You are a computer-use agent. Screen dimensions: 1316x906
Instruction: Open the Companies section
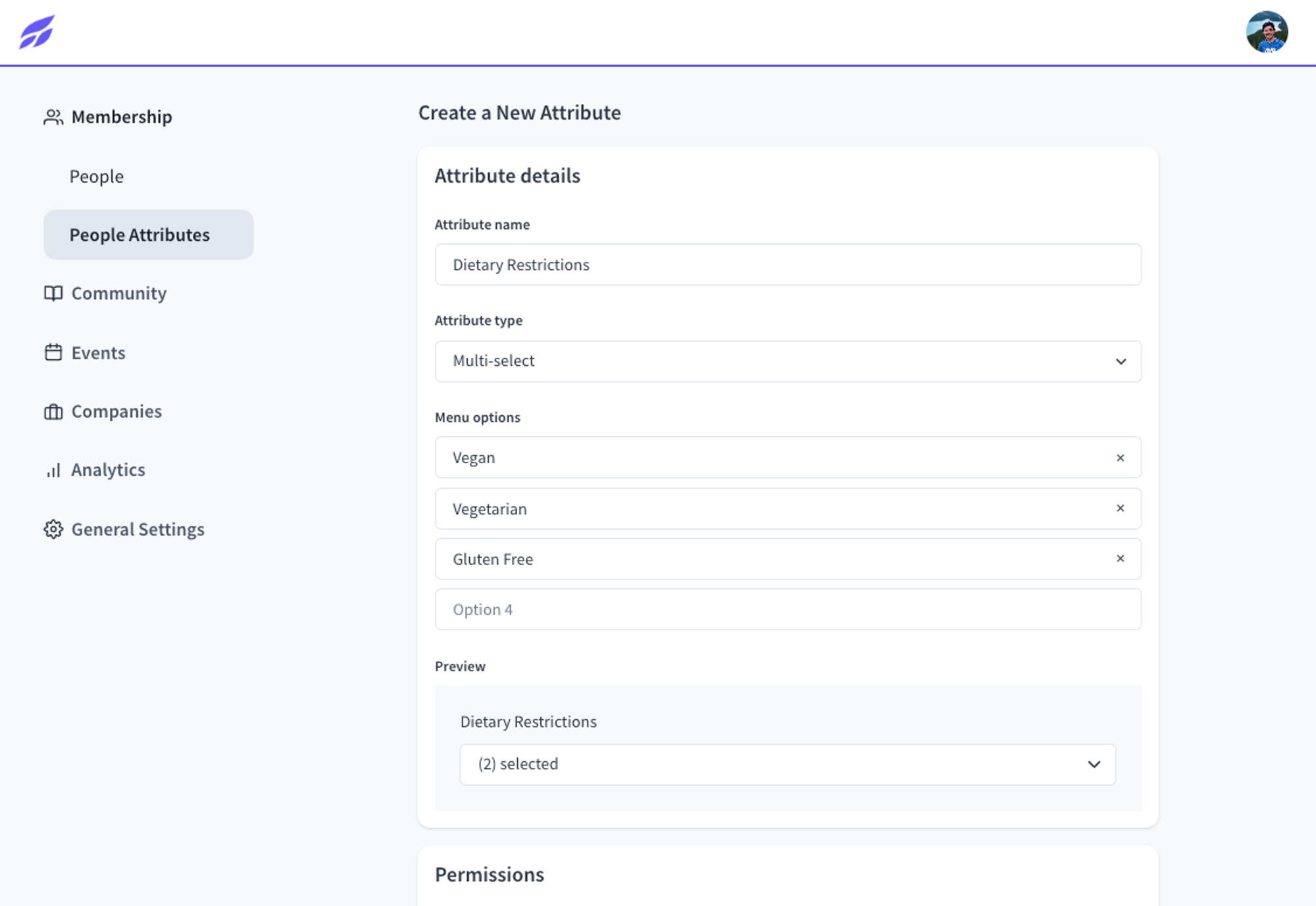(x=116, y=412)
